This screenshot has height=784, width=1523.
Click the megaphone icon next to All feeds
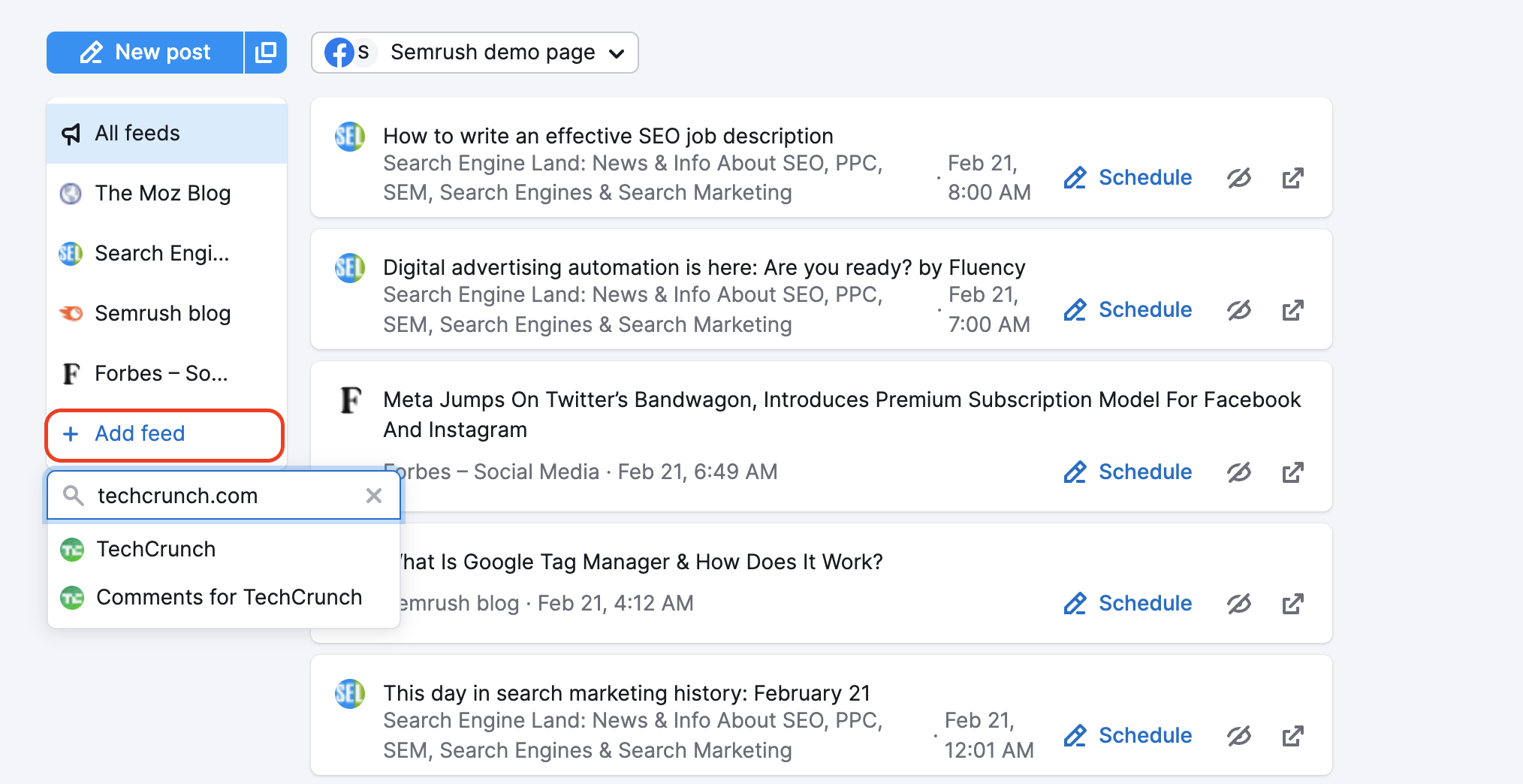pyautogui.click(x=71, y=133)
